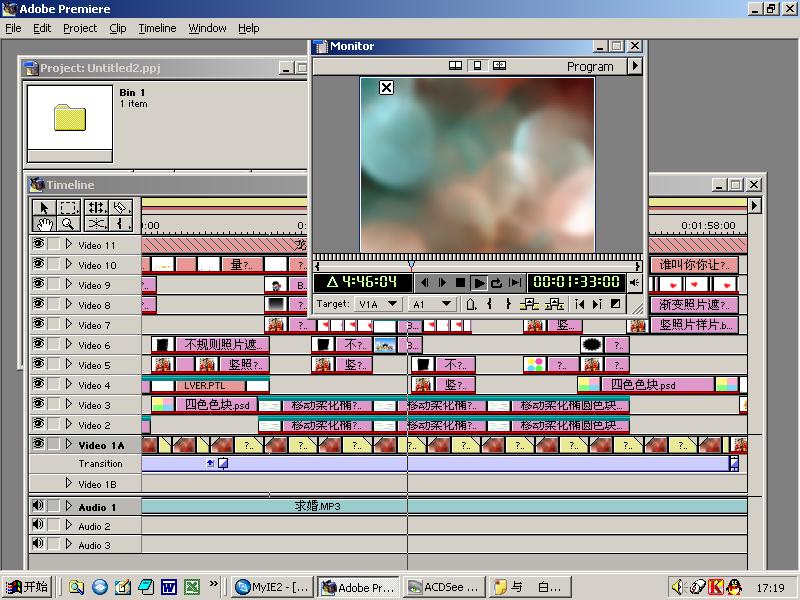Click the Lift button in Monitor
Image resolution: width=800 pixels, height=600 pixels.
click(x=530, y=304)
